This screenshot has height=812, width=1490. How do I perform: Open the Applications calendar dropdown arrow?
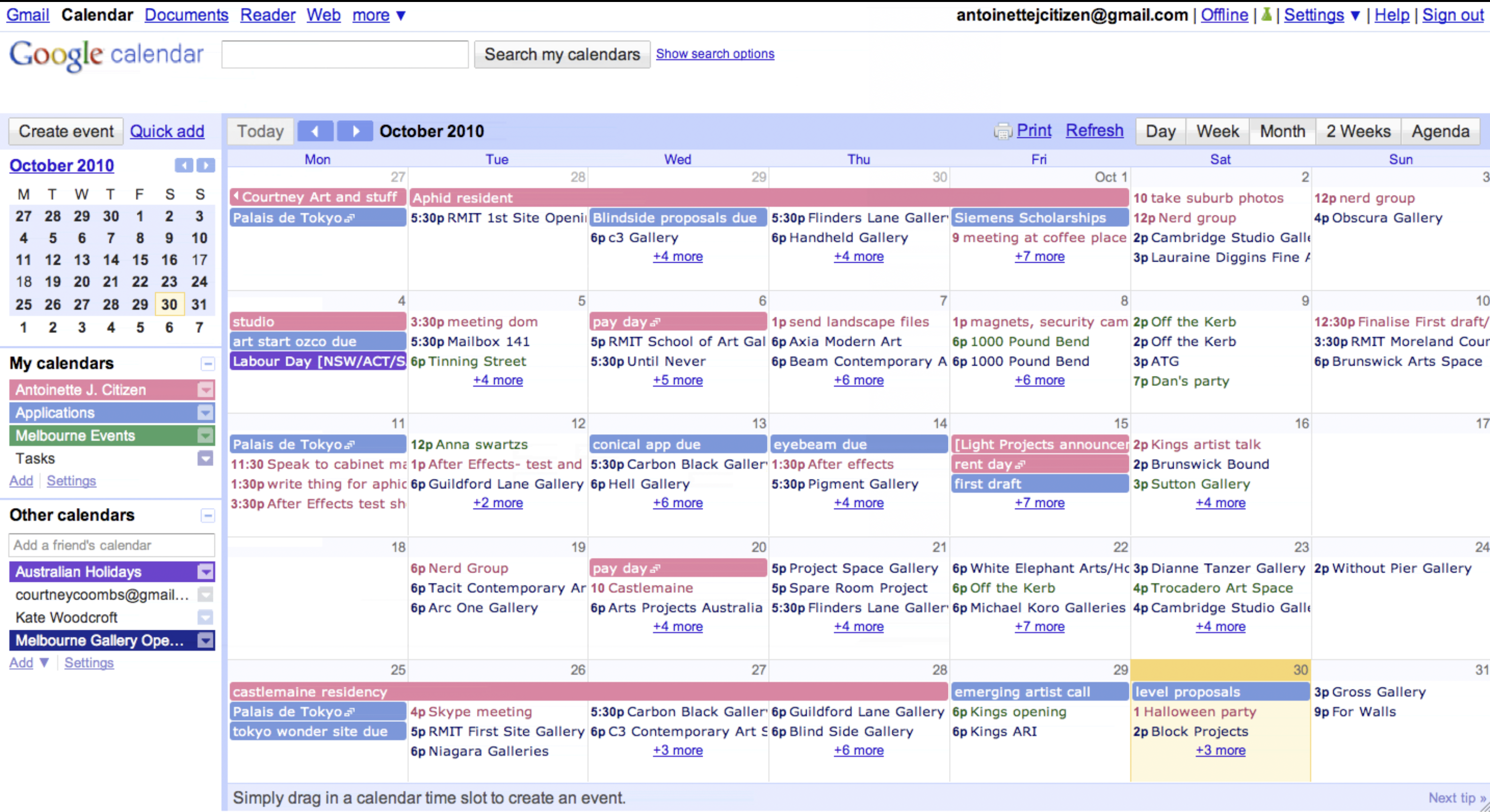coord(205,412)
